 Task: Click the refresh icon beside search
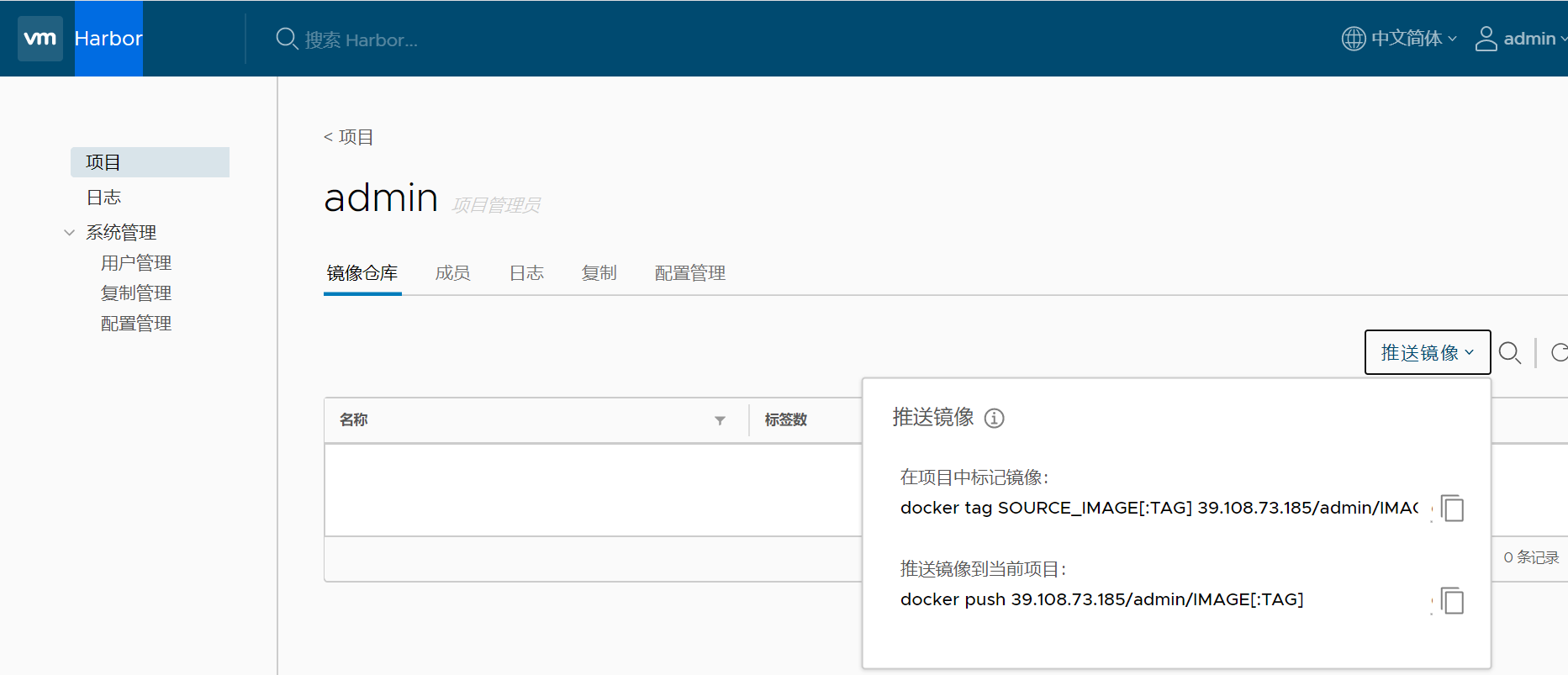coord(1560,353)
